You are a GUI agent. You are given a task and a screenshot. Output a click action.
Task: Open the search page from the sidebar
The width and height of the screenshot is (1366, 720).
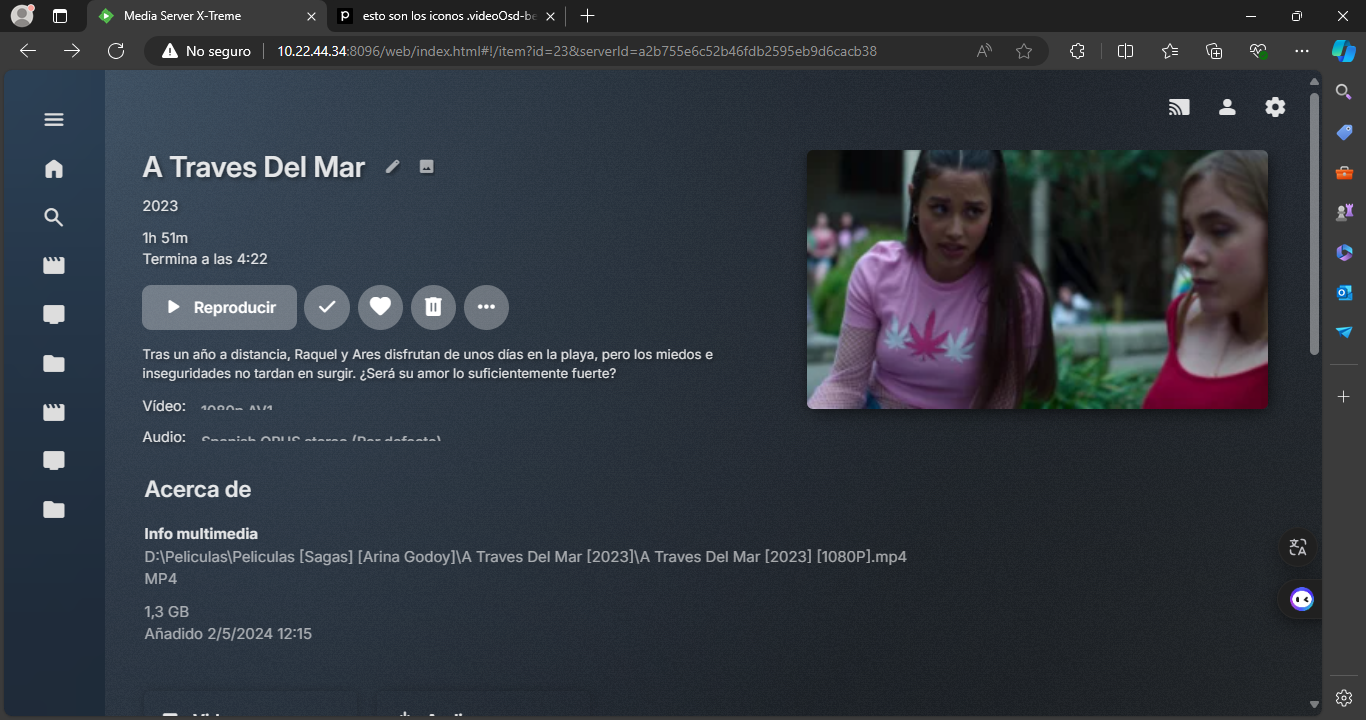pos(54,217)
